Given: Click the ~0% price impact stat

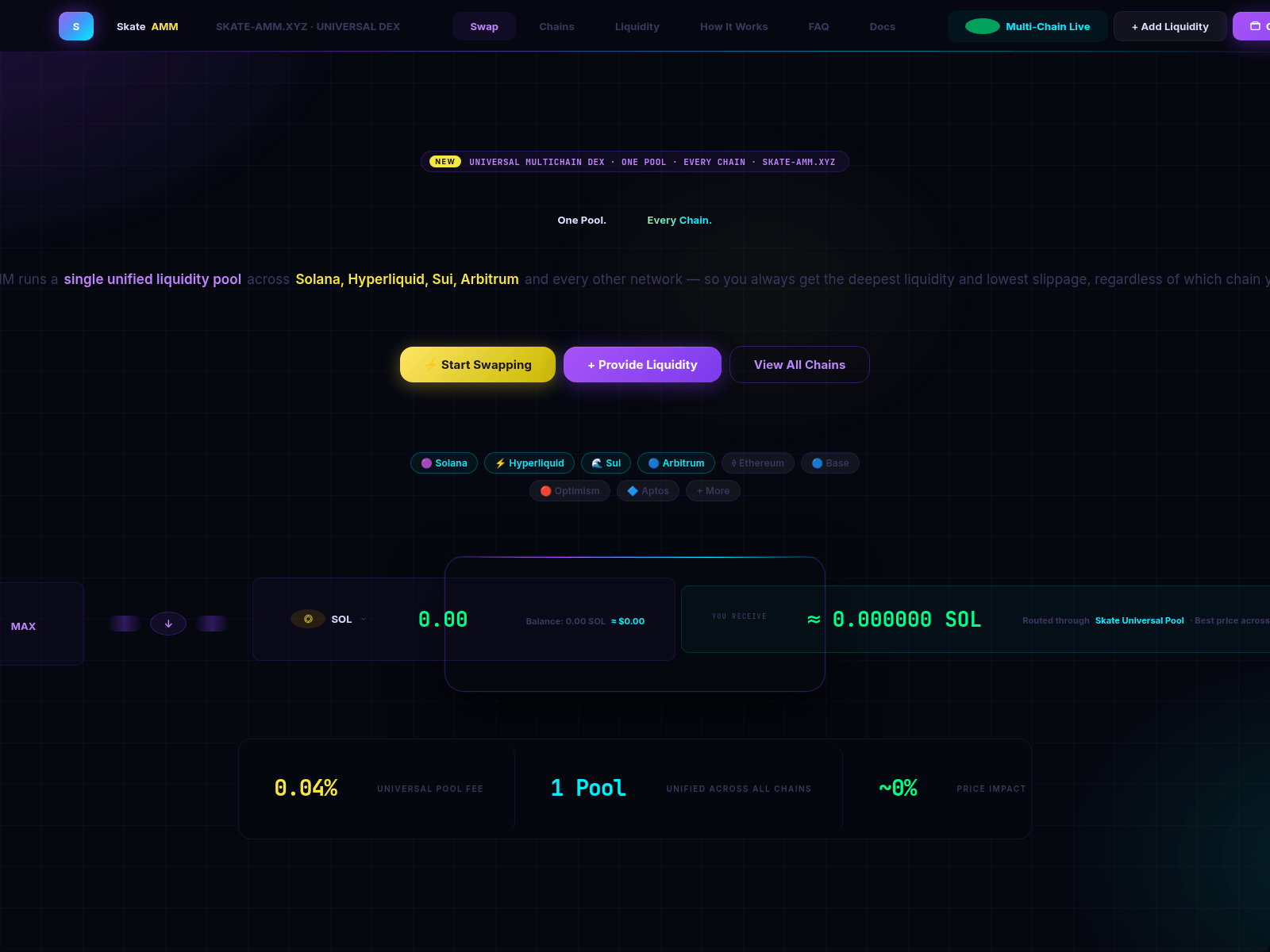Looking at the screenshot, I should pos(898,788).
